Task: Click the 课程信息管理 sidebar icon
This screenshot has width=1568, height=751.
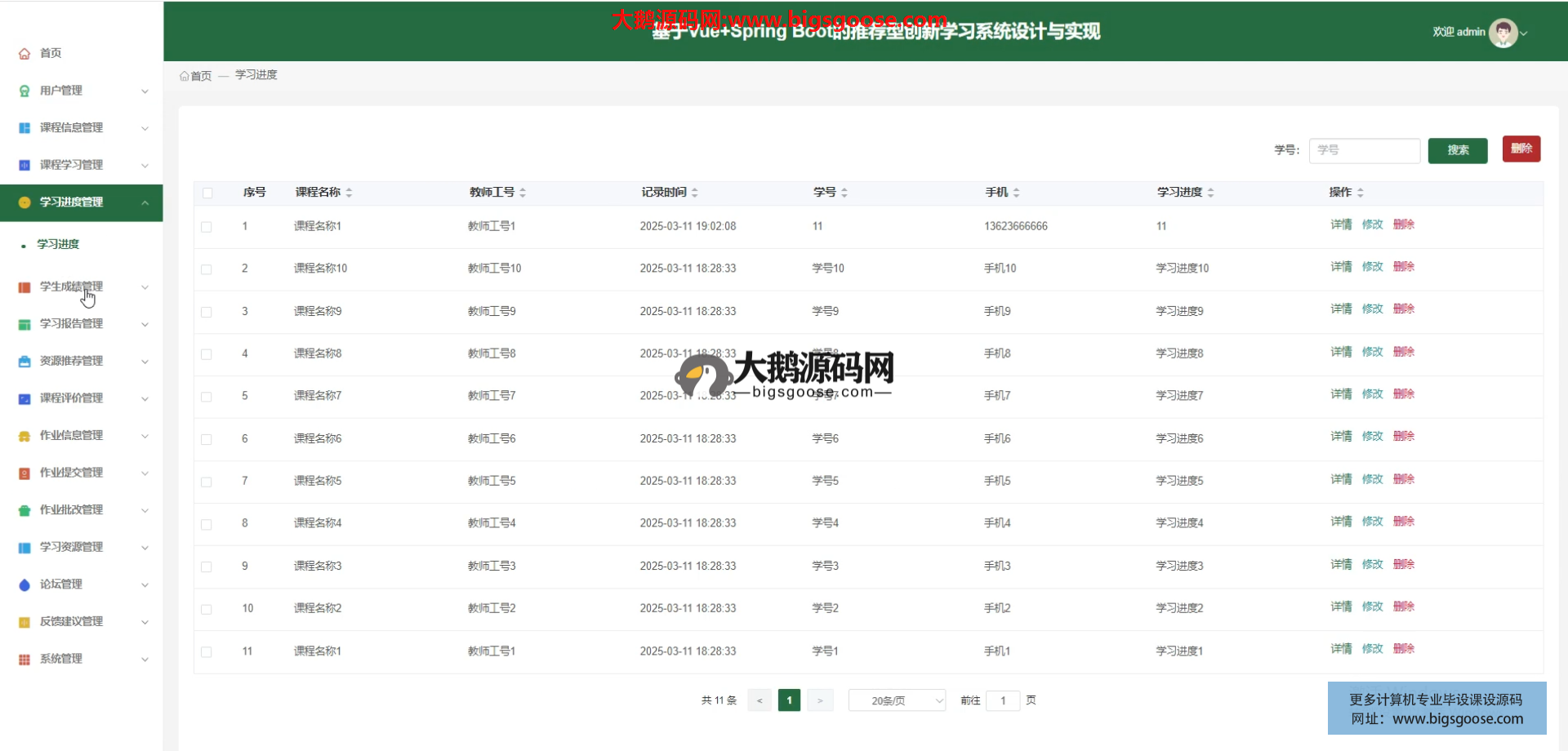Action: [24, 128]
